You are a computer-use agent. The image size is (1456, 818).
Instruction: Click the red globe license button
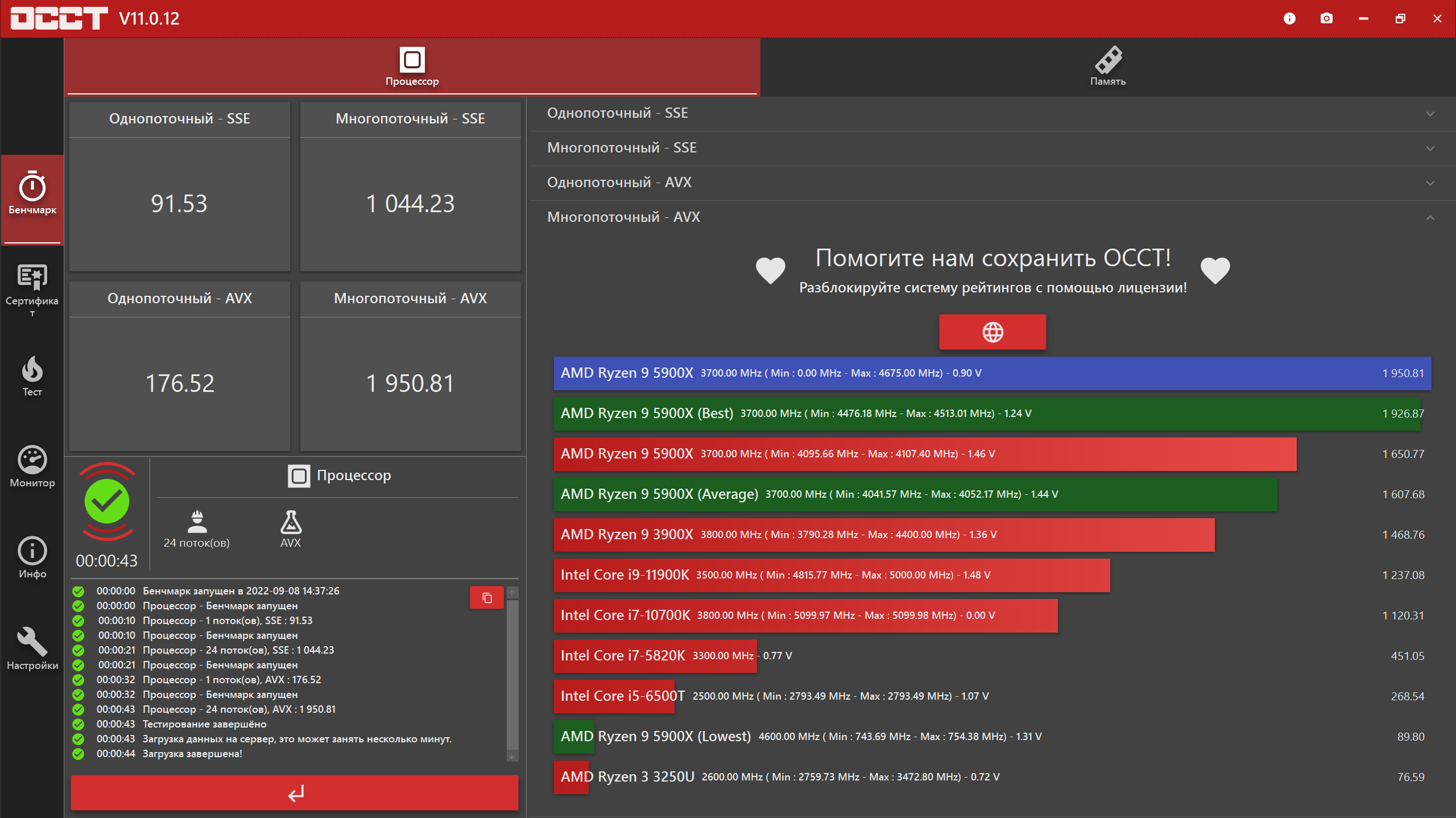[992, 332]
